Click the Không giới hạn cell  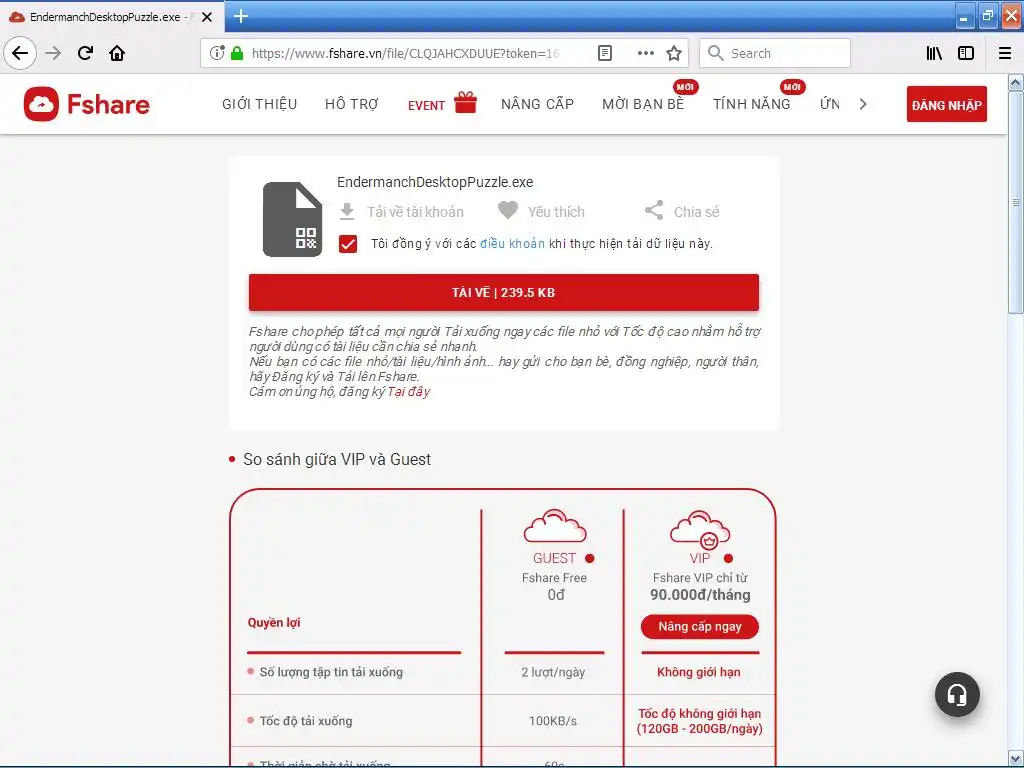coord(699,672)
